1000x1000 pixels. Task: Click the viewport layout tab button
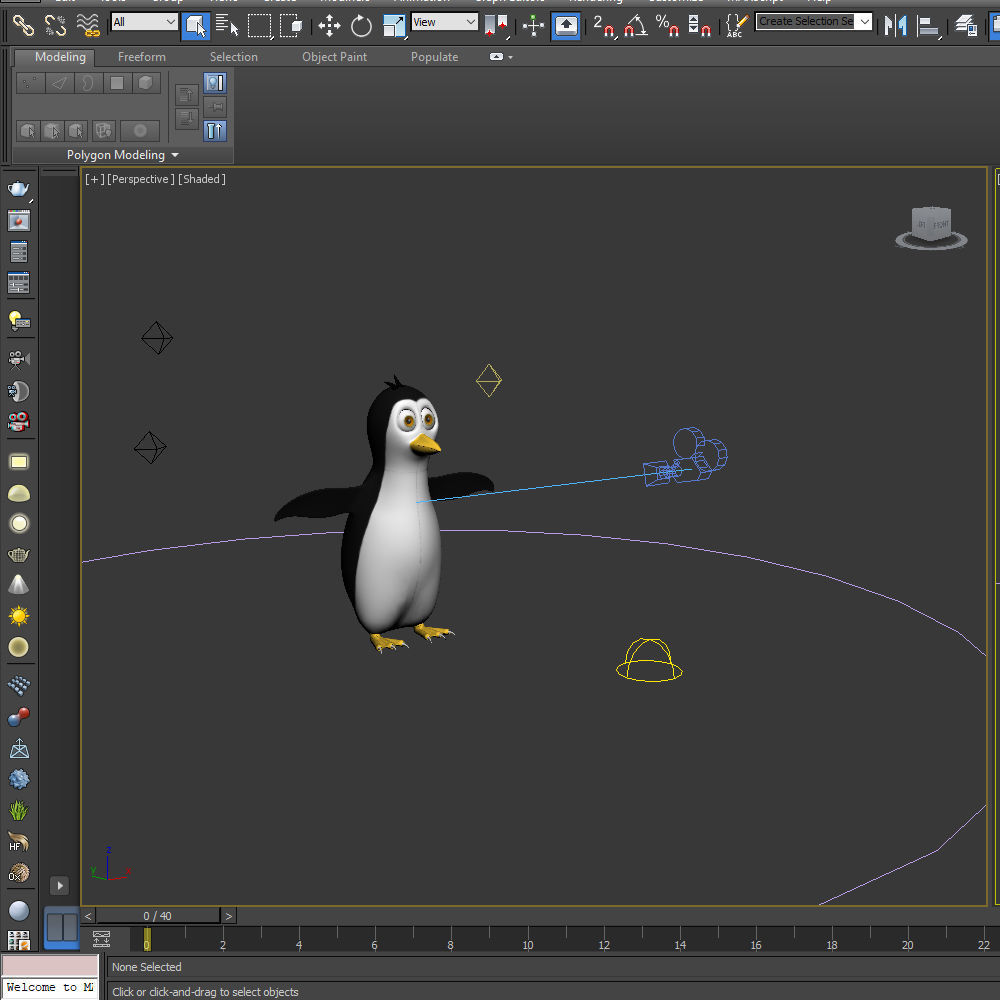pos(62,928)
